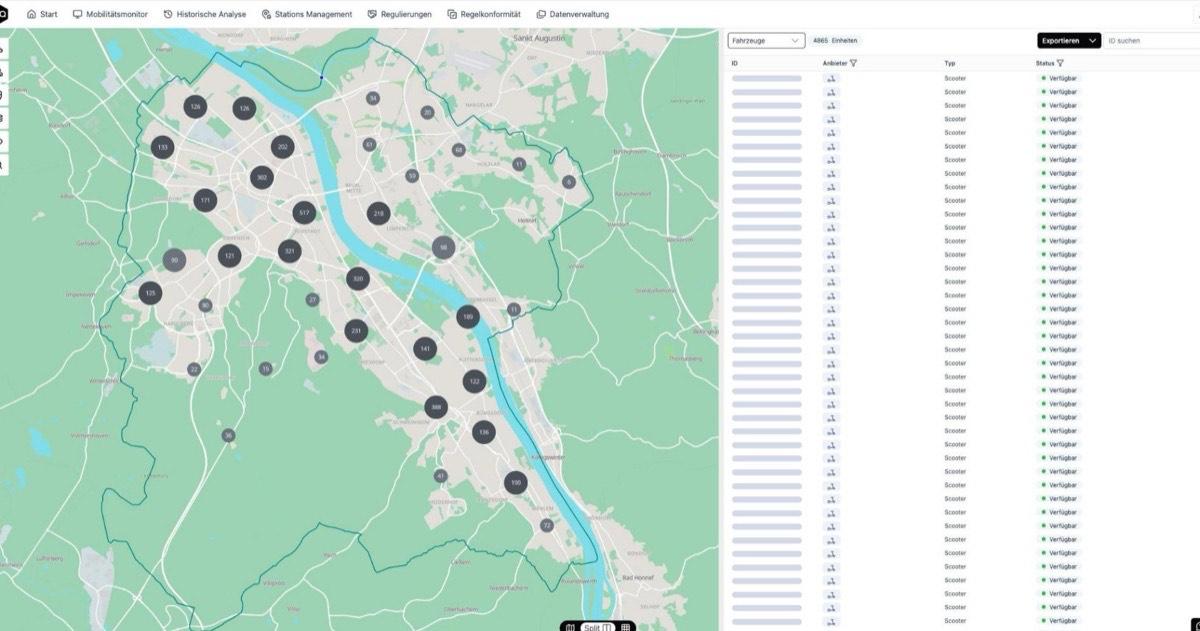Expand the Fahrzeuge dropdown
Image resolution: width=1200 pixels, height=631 pixels.
click(765, 41)
